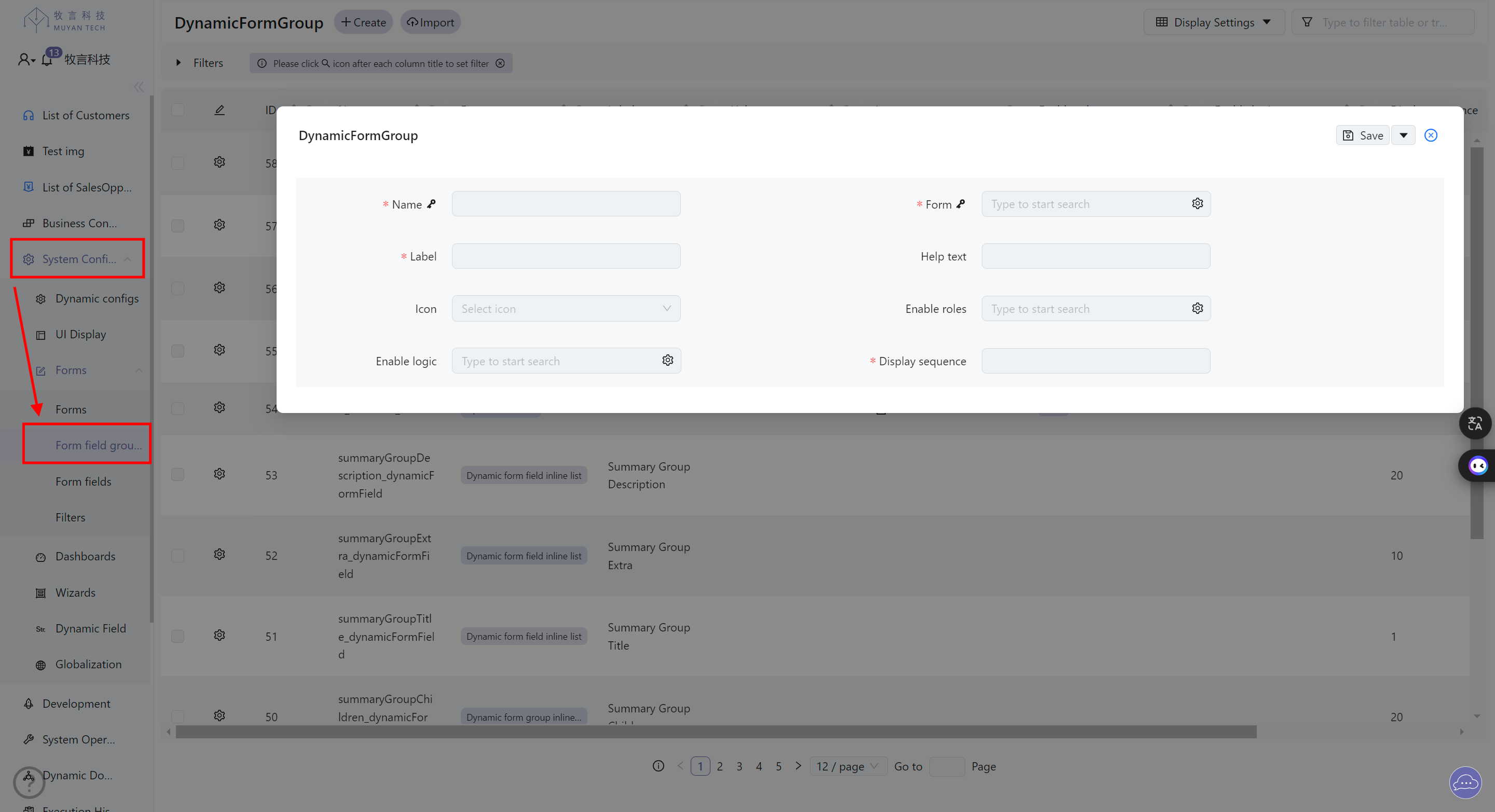Open the chat cloud assistant icon

(x=1465, y=782)
